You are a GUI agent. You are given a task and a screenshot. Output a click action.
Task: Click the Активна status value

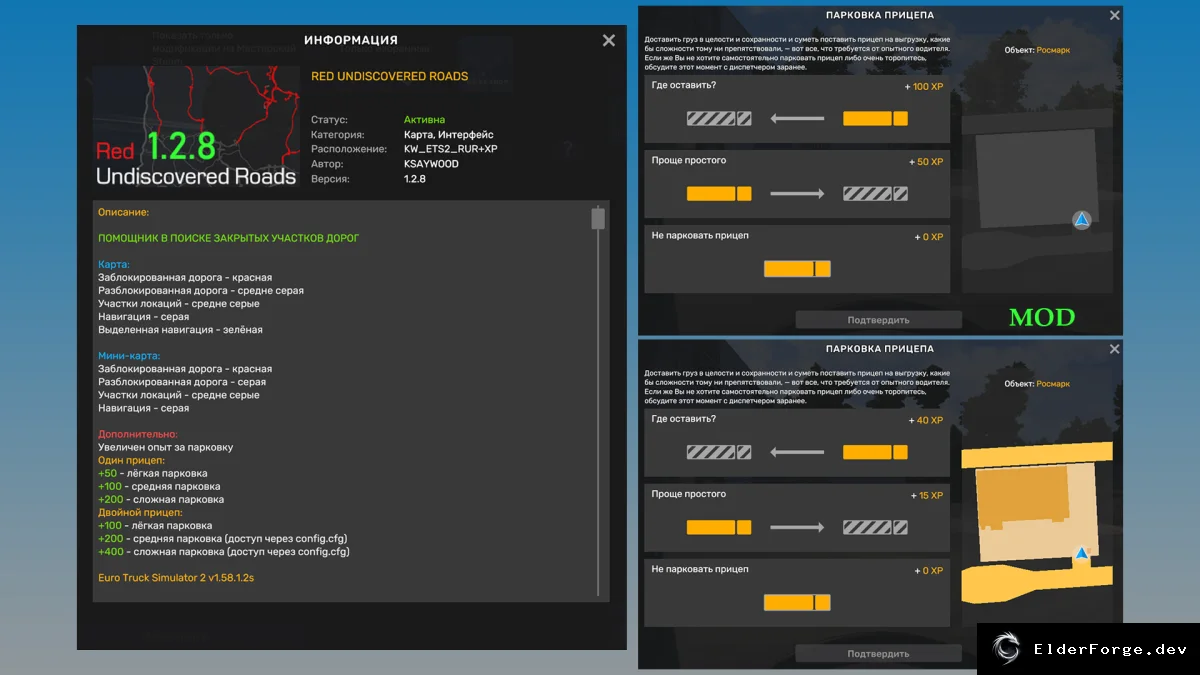425,120
